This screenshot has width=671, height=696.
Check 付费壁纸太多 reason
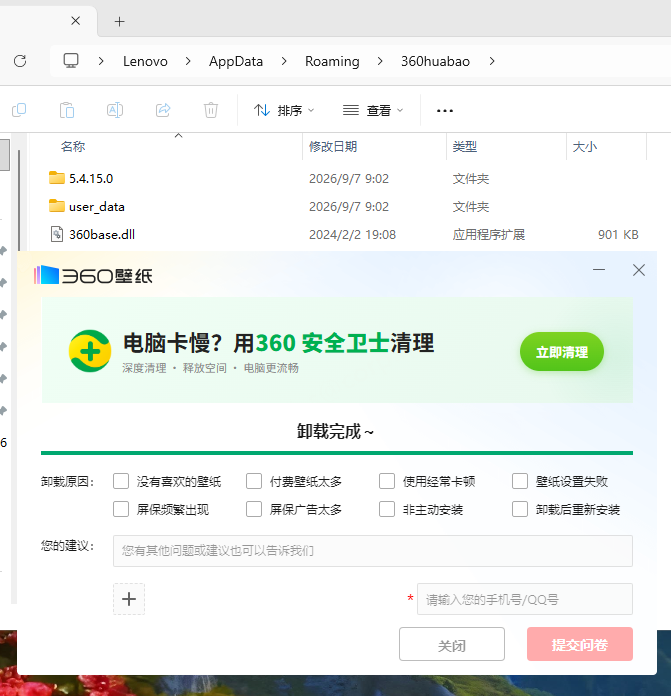pyautogui.click(x=254, y=481)
